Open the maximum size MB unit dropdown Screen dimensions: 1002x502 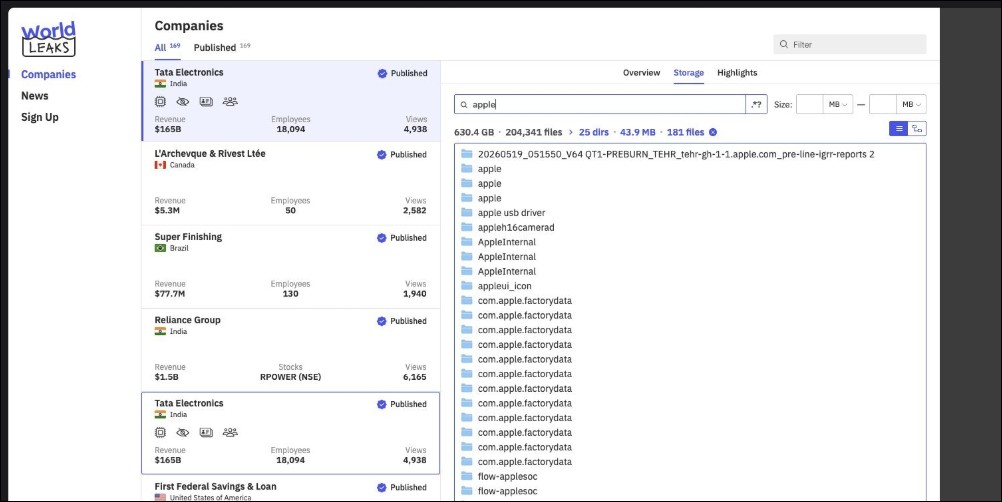[x=911, y=104]
